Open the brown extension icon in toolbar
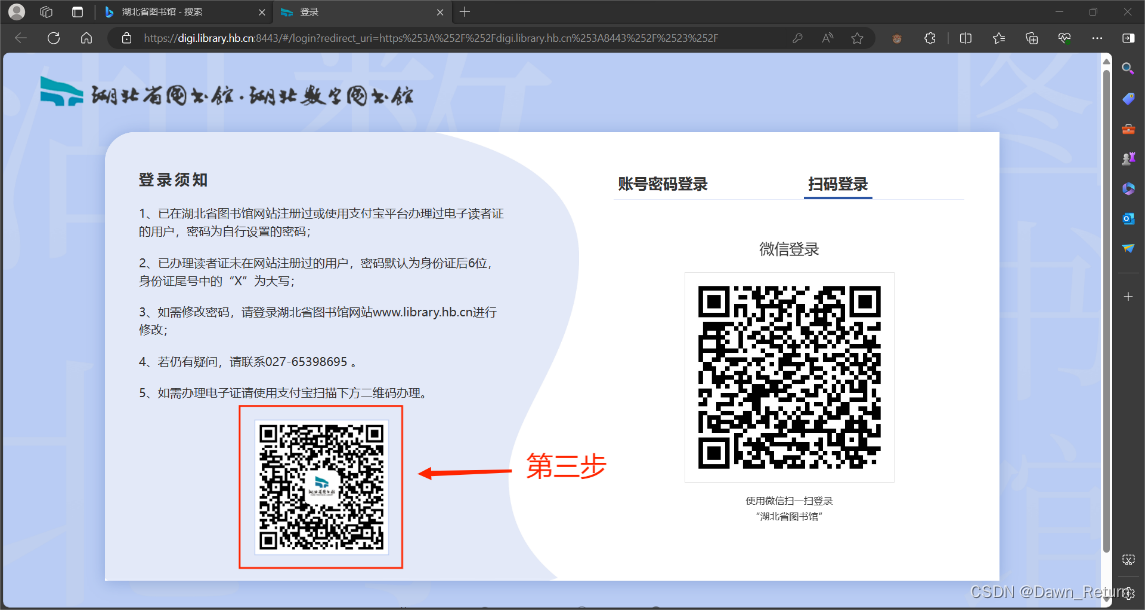This screenshot has height=610, width=1145. coord(897,38)
